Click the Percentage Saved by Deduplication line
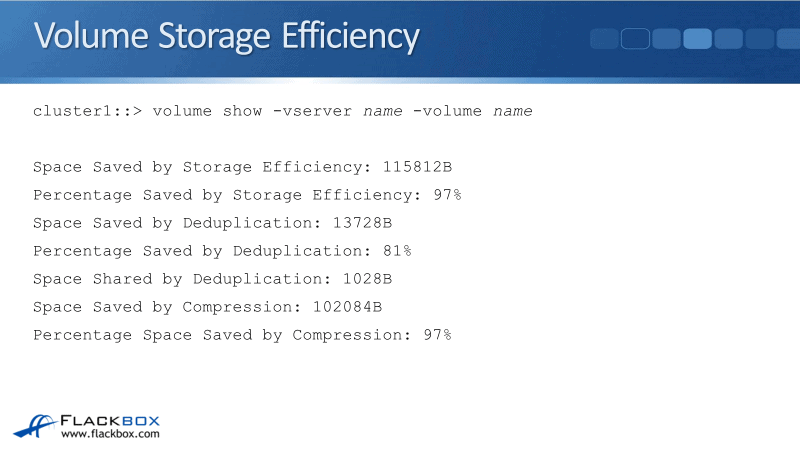The width and height of the screenshot is (800, 450). click(x=222, y=251)
